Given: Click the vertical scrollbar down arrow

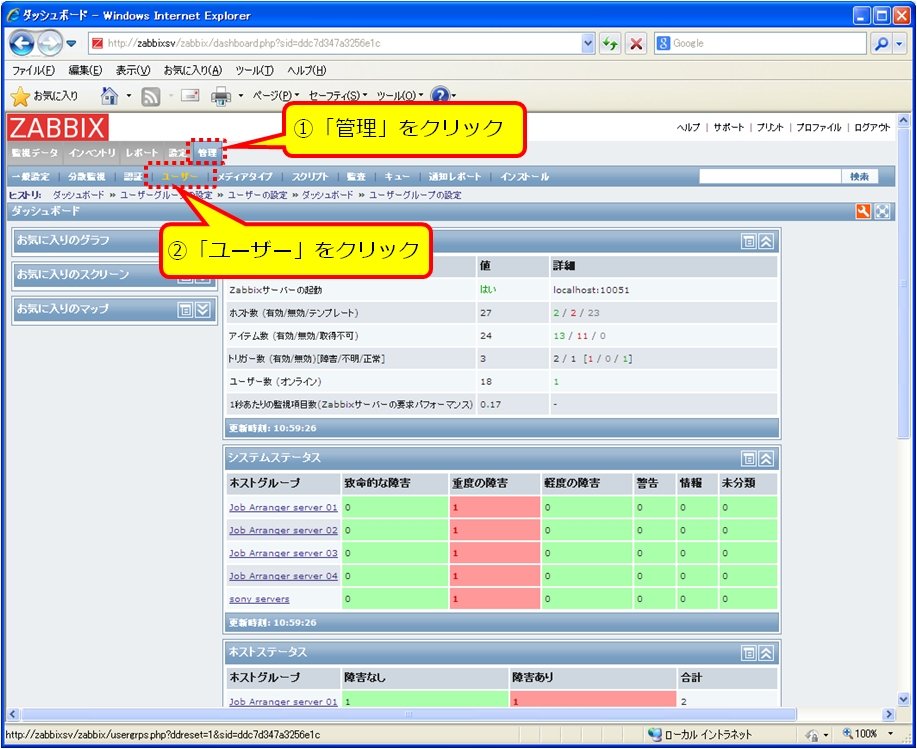Looking at the screenshot, I should click(903, 699).
